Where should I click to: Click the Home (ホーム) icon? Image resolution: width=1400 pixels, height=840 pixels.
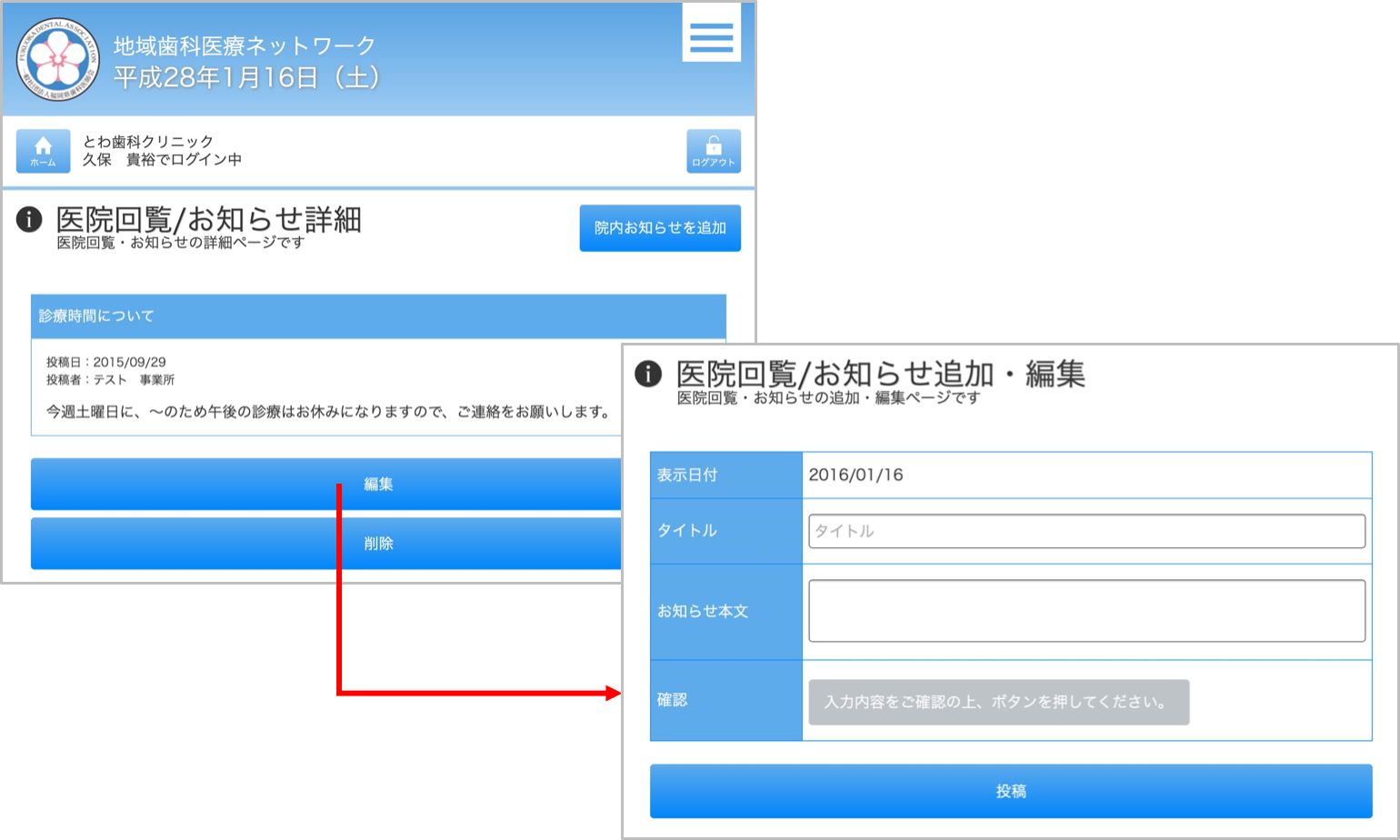(x=43, y=151)
